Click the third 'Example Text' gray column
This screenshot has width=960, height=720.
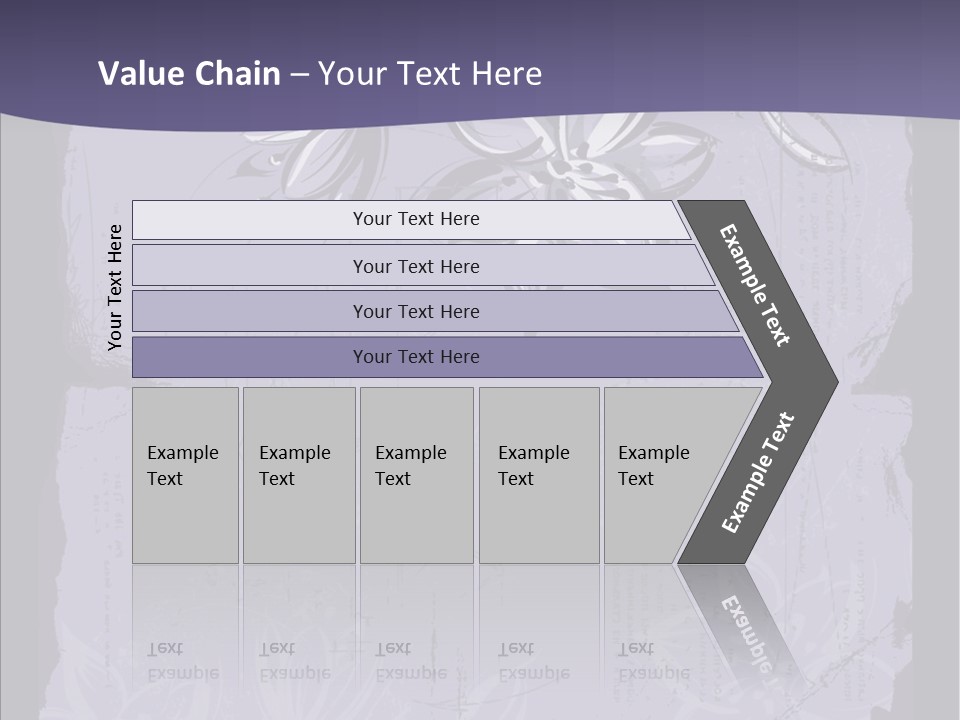tap(417, 475)
